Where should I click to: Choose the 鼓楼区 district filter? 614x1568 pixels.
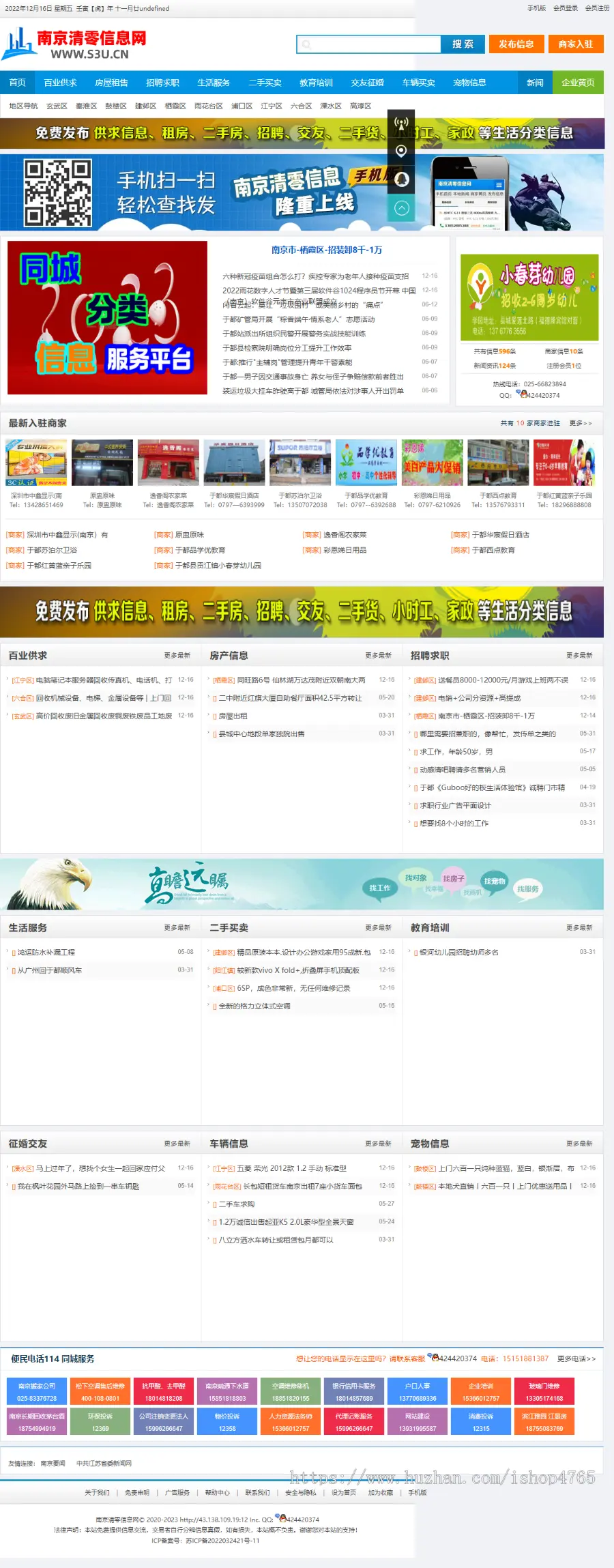click(x=116, y=106)
